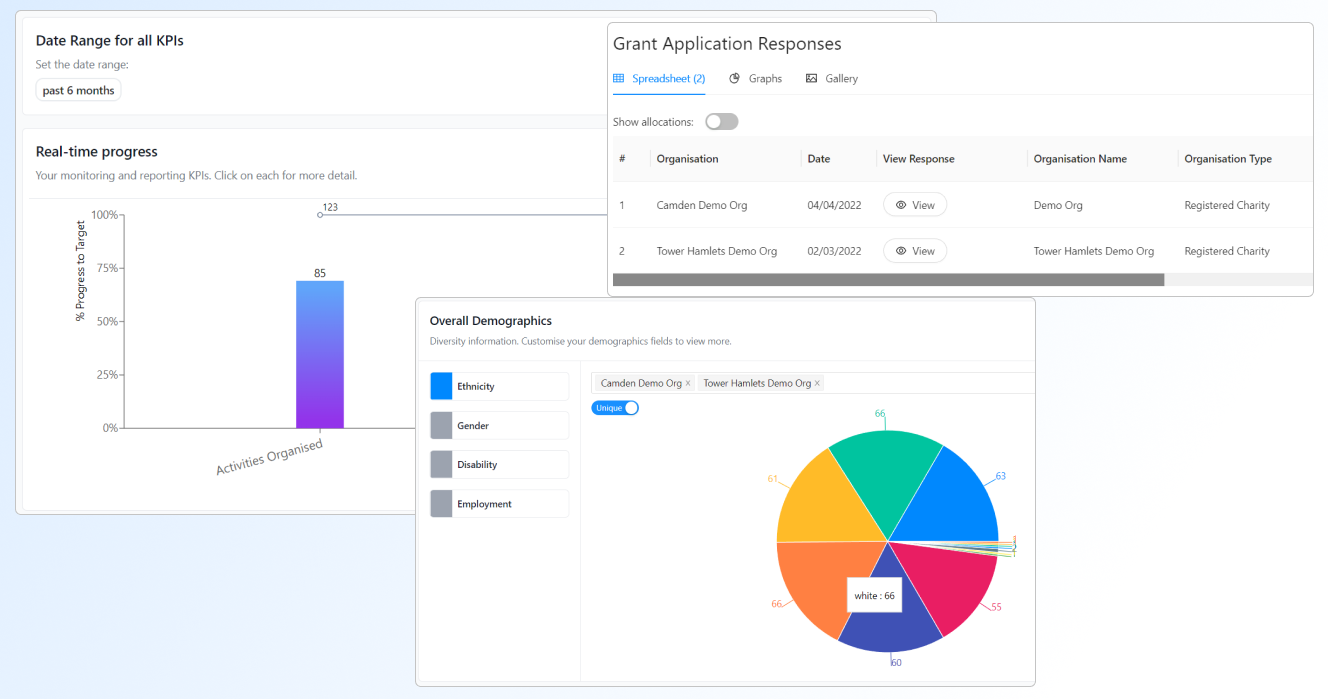Screen dimensions: 1328x699
Task: Click Camden Demo Org in the table
Action: (702, 205)
